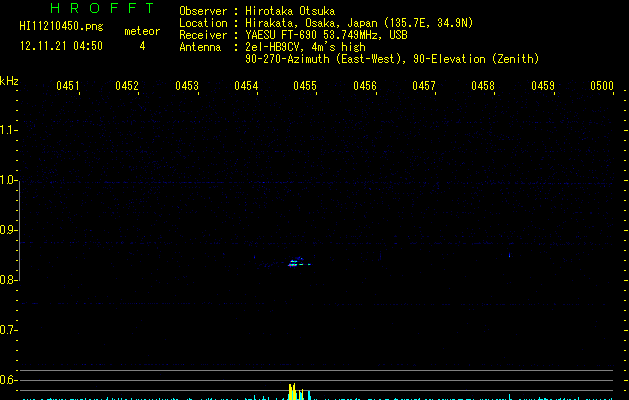Click the 0.8 kHz frequency label
The width and height of the screenshot is (629, 400).
(8, 280)
